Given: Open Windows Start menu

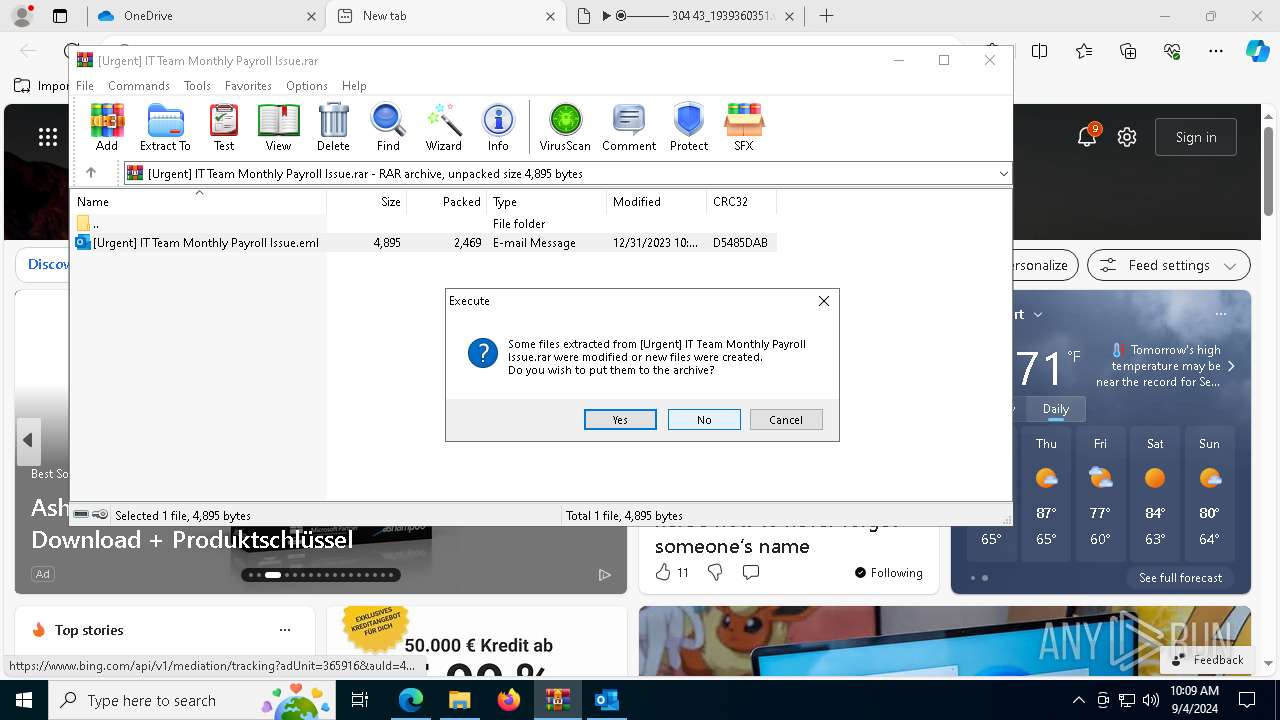Looking at the screenshot, I should point(24,700).
